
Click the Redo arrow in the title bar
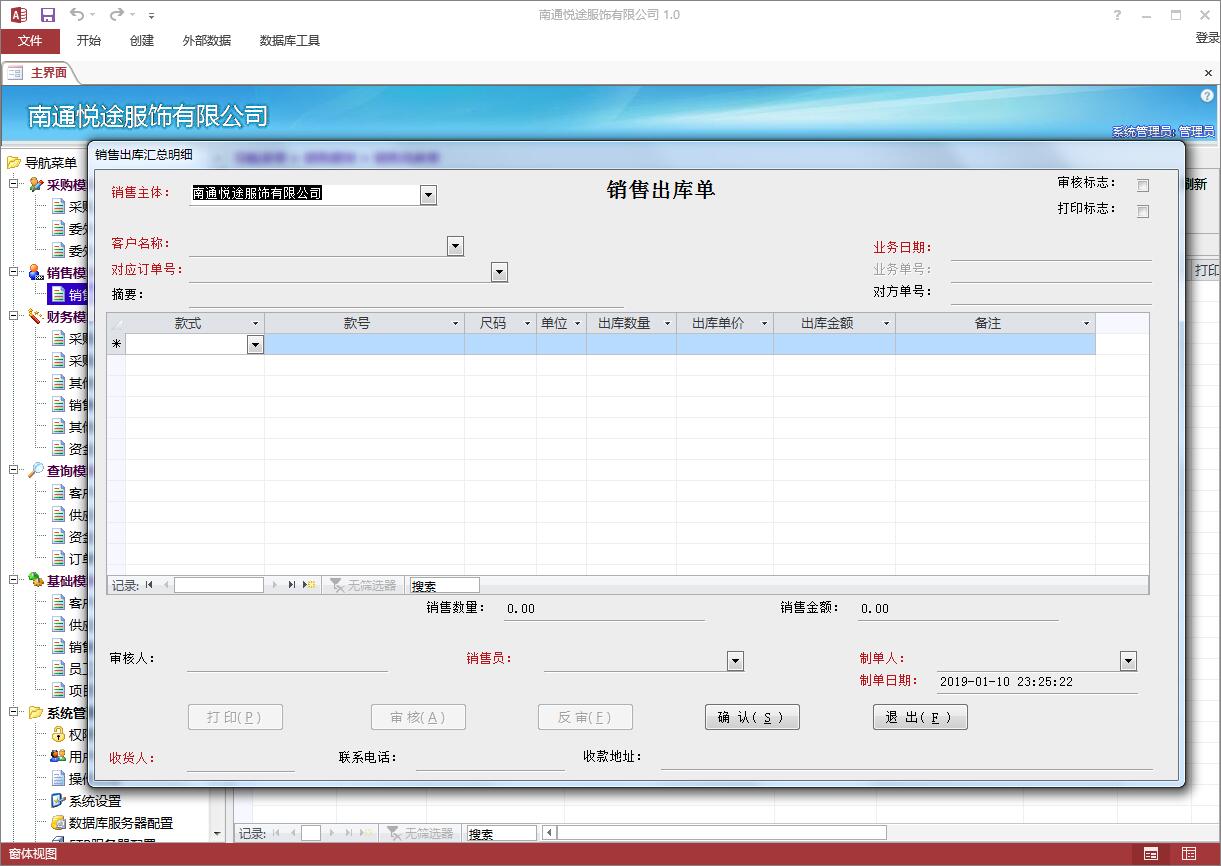pyautogui.click(x=117, y=15)
